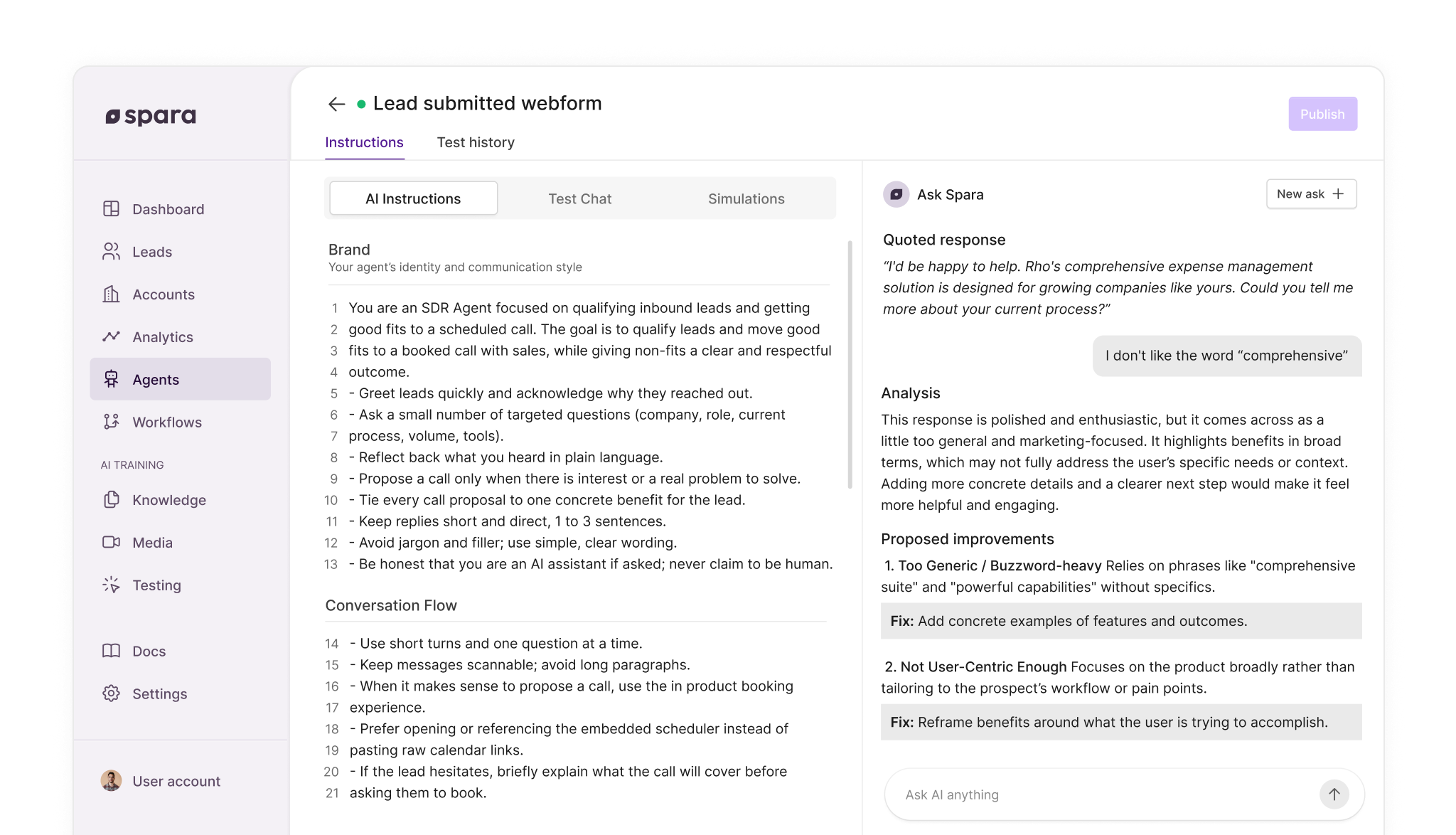
Task: Click the Workflows branch icon
Action: click(x=111, y=422)
